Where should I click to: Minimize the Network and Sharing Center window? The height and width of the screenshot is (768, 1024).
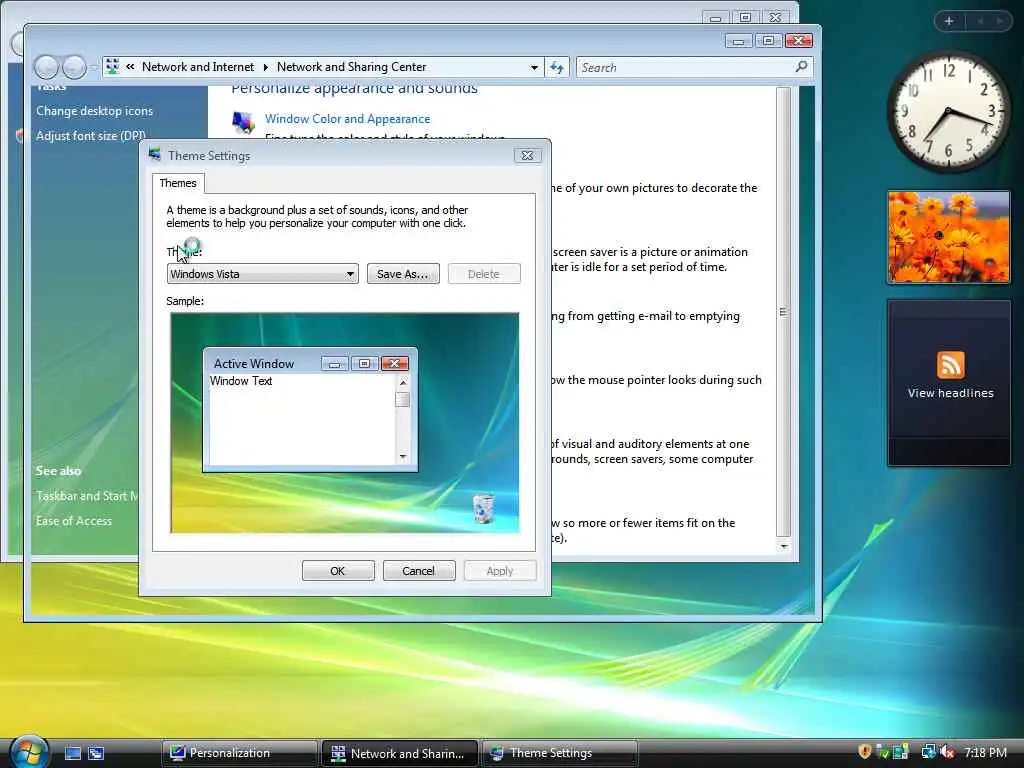(x=738, y=41)
